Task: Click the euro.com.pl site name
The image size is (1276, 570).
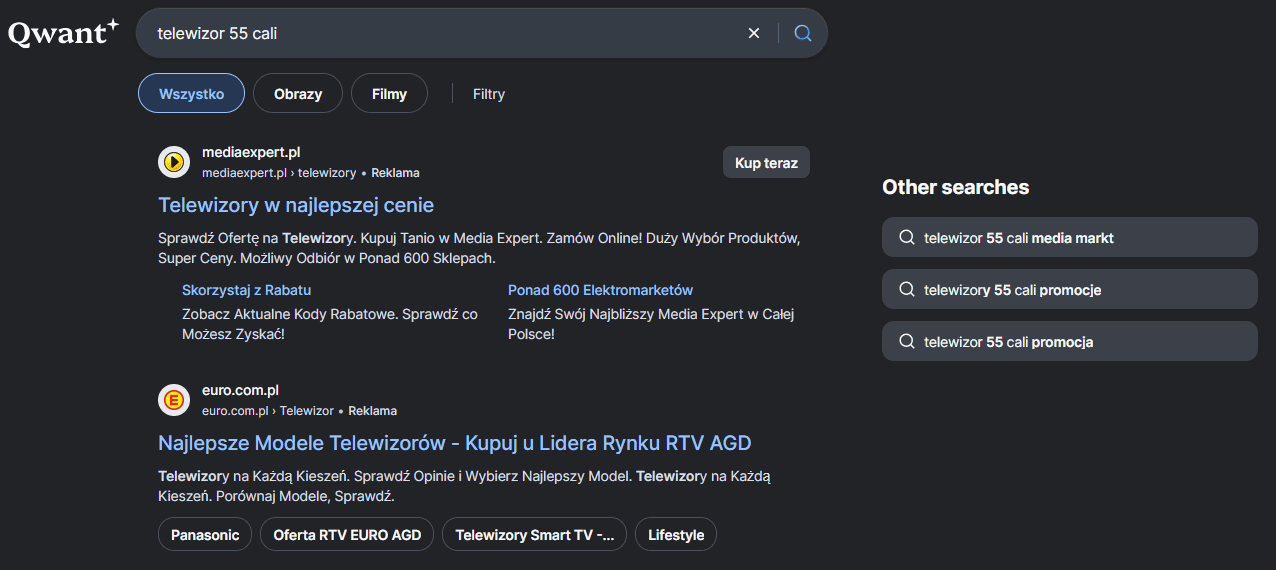Action: click(240, 390)
